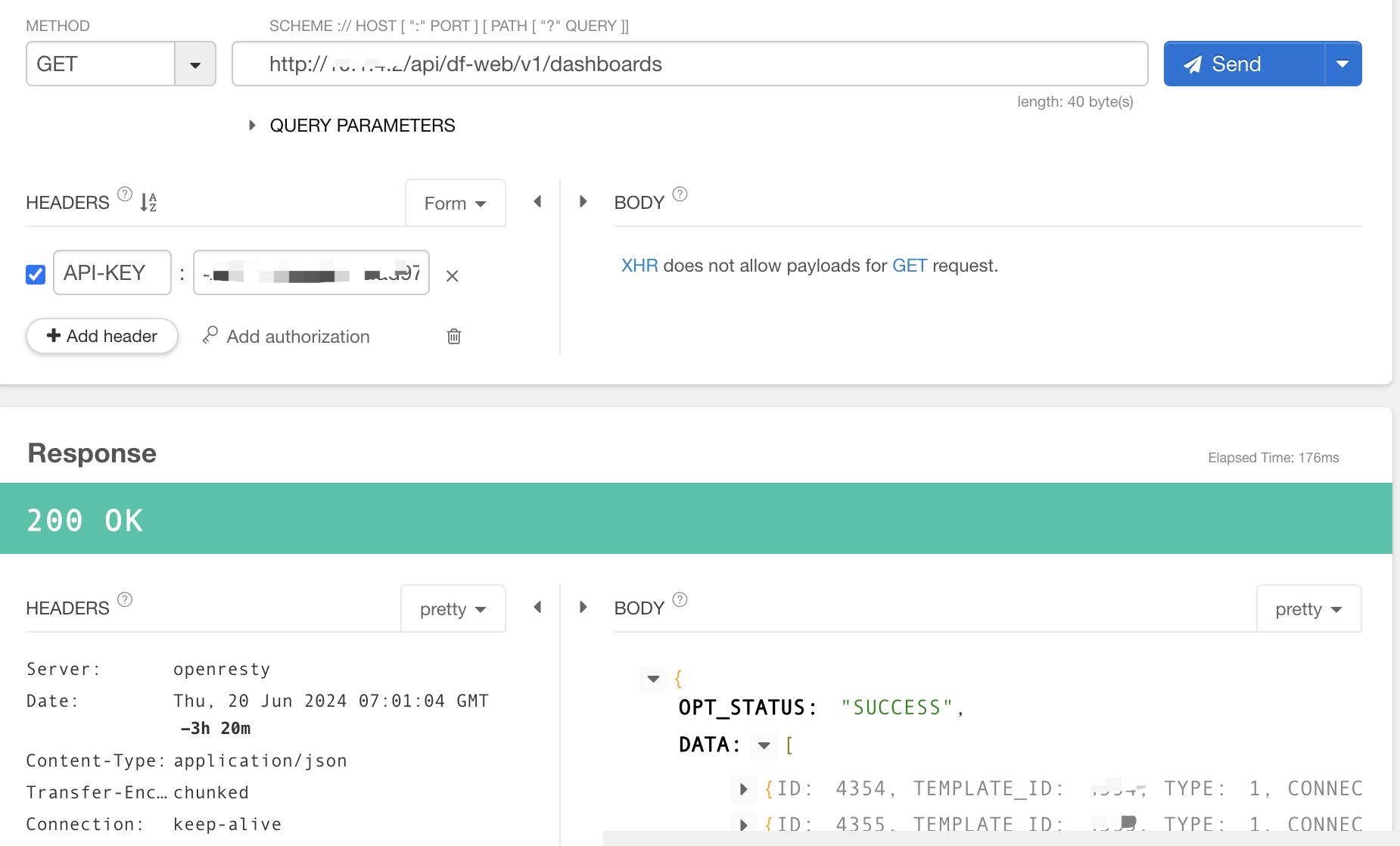Change response body pretty format dropdown

pos(1308,609)
